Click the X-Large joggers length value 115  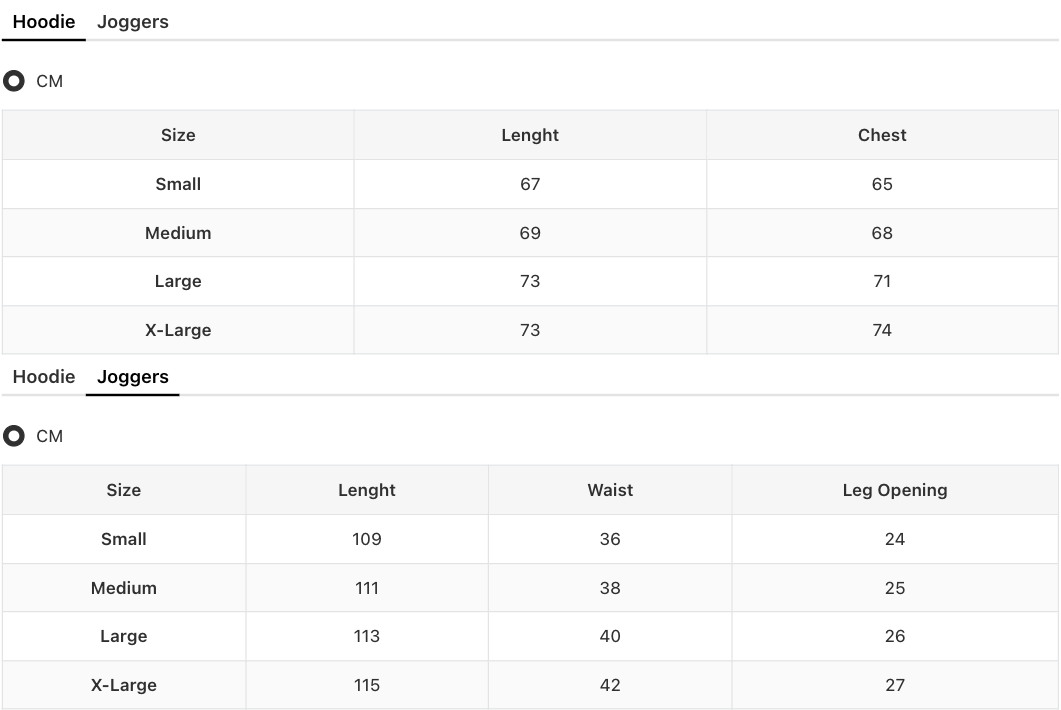click(x=367, y=685)
